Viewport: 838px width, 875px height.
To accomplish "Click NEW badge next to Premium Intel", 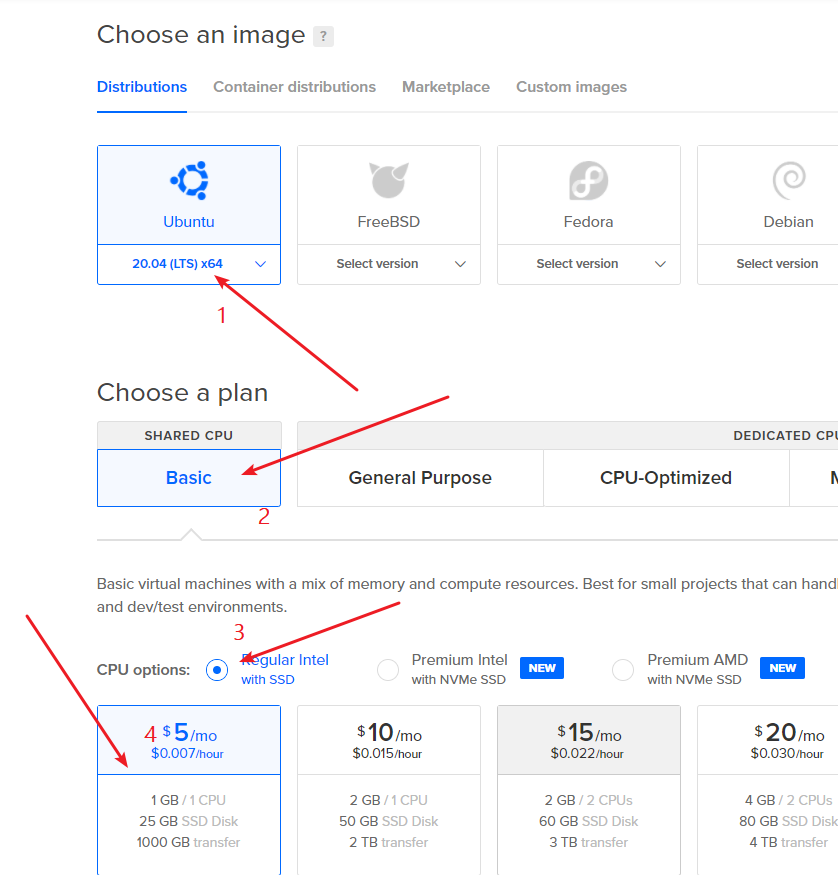I will click(542, 668).
